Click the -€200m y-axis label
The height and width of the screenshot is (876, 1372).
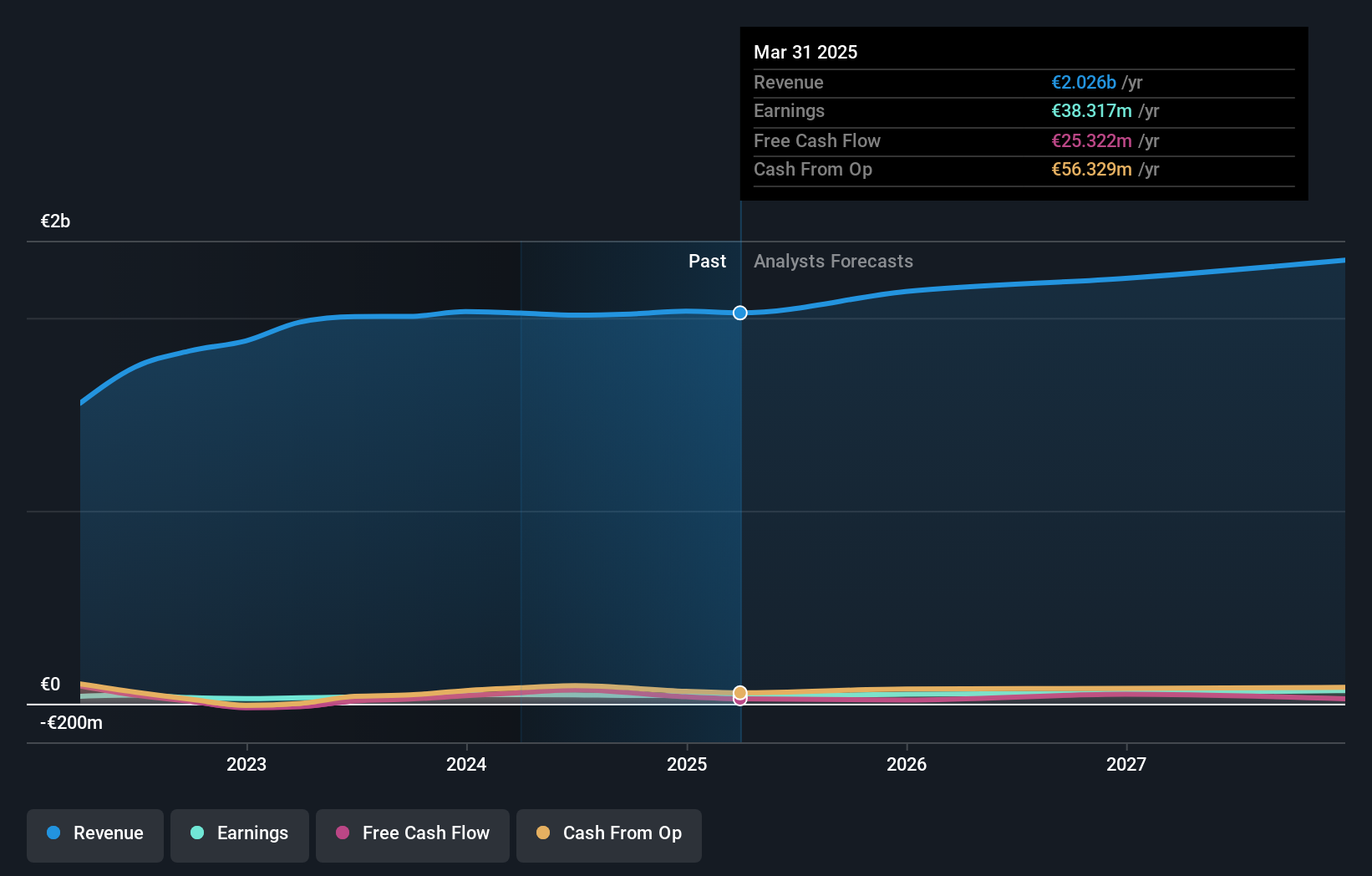pos(71,723)
